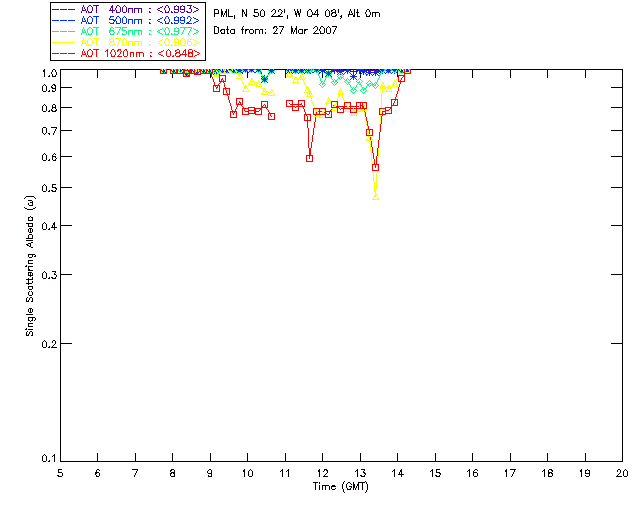Click the AOT 870nm legend entry
Image resolution: width=640 pixels, height=512 pixels.
(126, 42)
